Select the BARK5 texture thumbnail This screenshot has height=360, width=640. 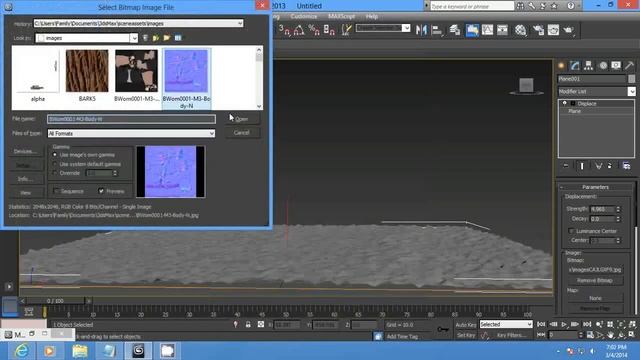coord(87,76)
